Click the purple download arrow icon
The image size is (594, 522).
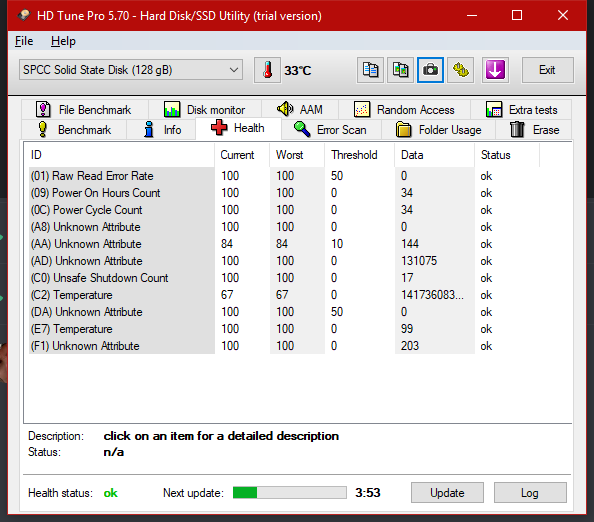click(495, 70)
